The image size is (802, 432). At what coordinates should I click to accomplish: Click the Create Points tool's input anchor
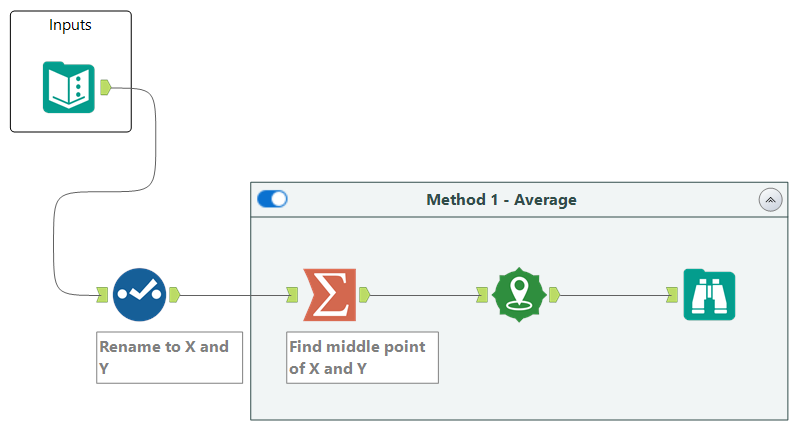tap(482, 294)
